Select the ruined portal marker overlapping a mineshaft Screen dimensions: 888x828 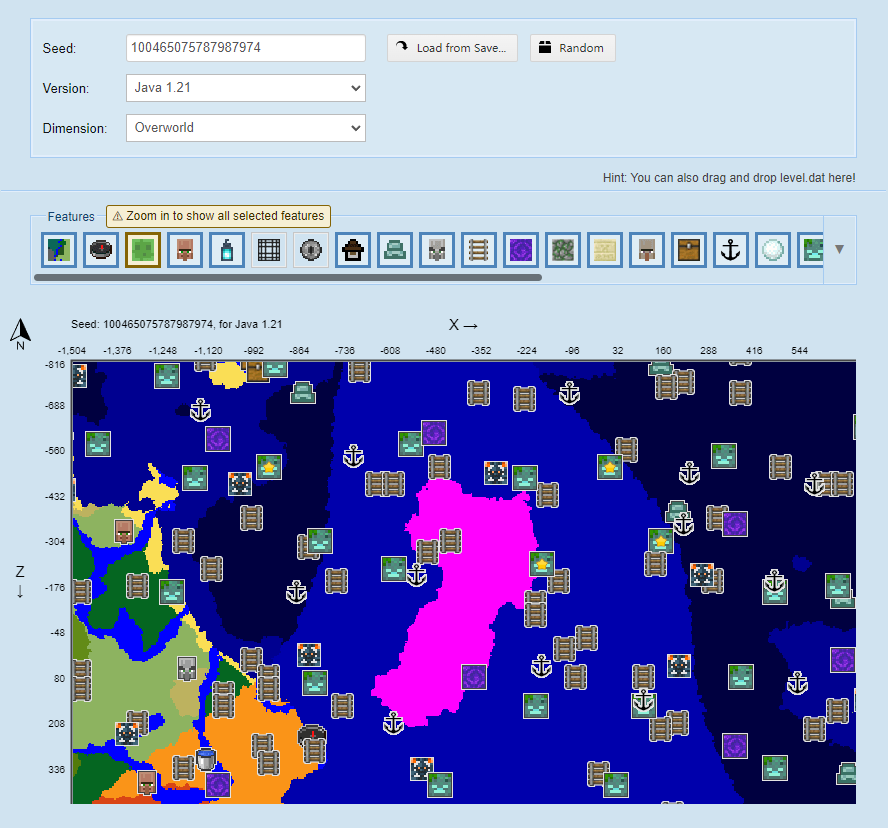tap(735, 524)
